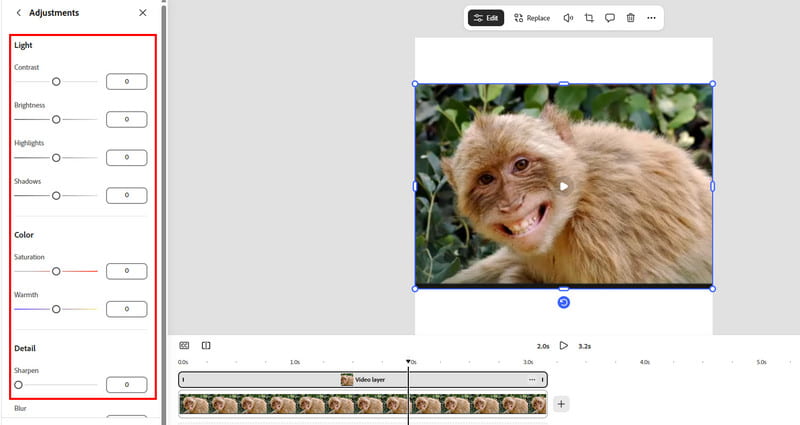This screenshot has height=425, width=800.
Task: Click the top-left corner resize handle
Action: coord(415,84)
